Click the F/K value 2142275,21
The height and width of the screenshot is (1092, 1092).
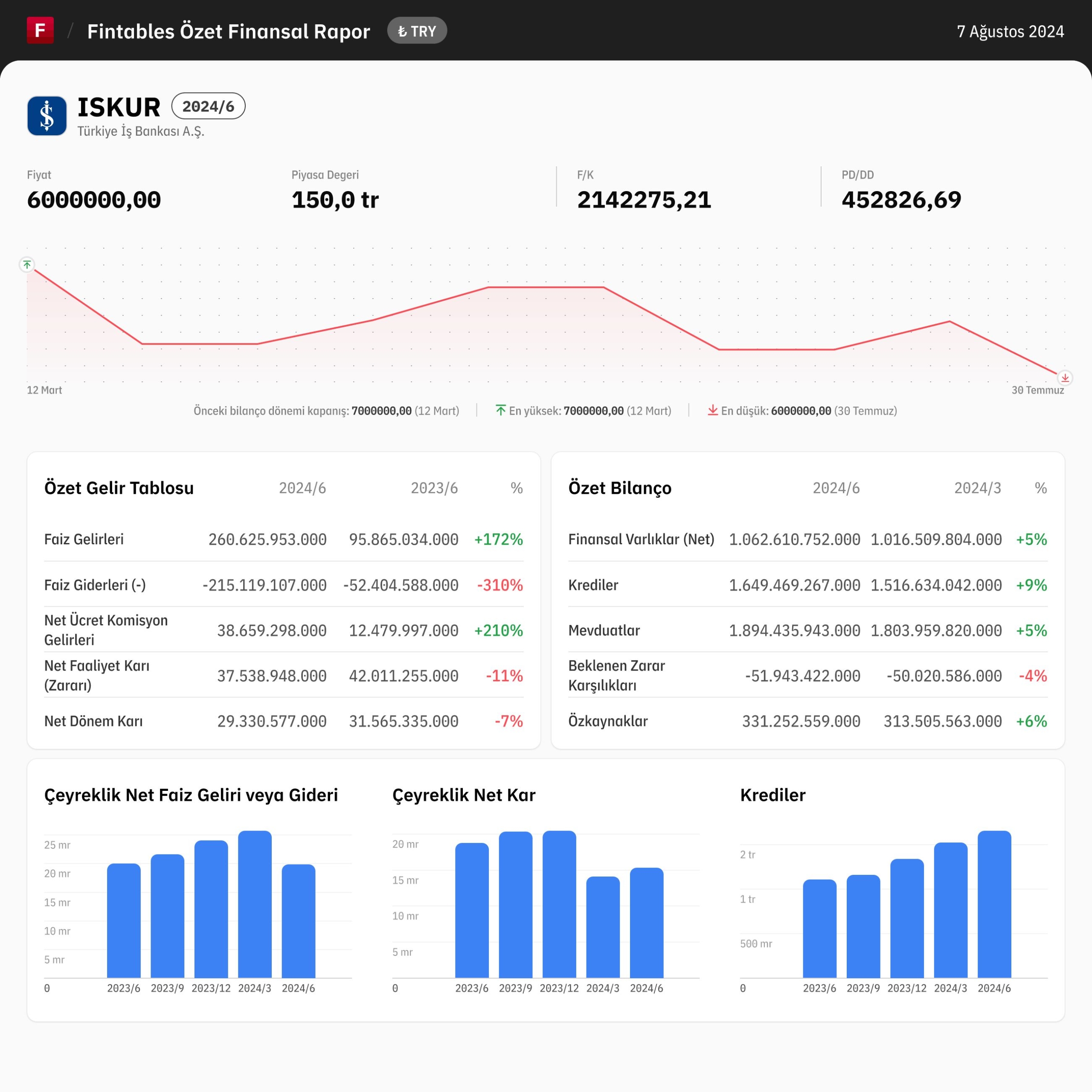(x=644, y=200)
